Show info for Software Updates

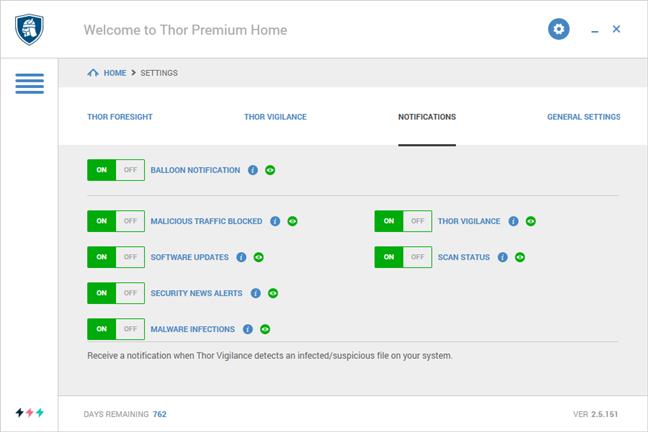tap(241, 257)
